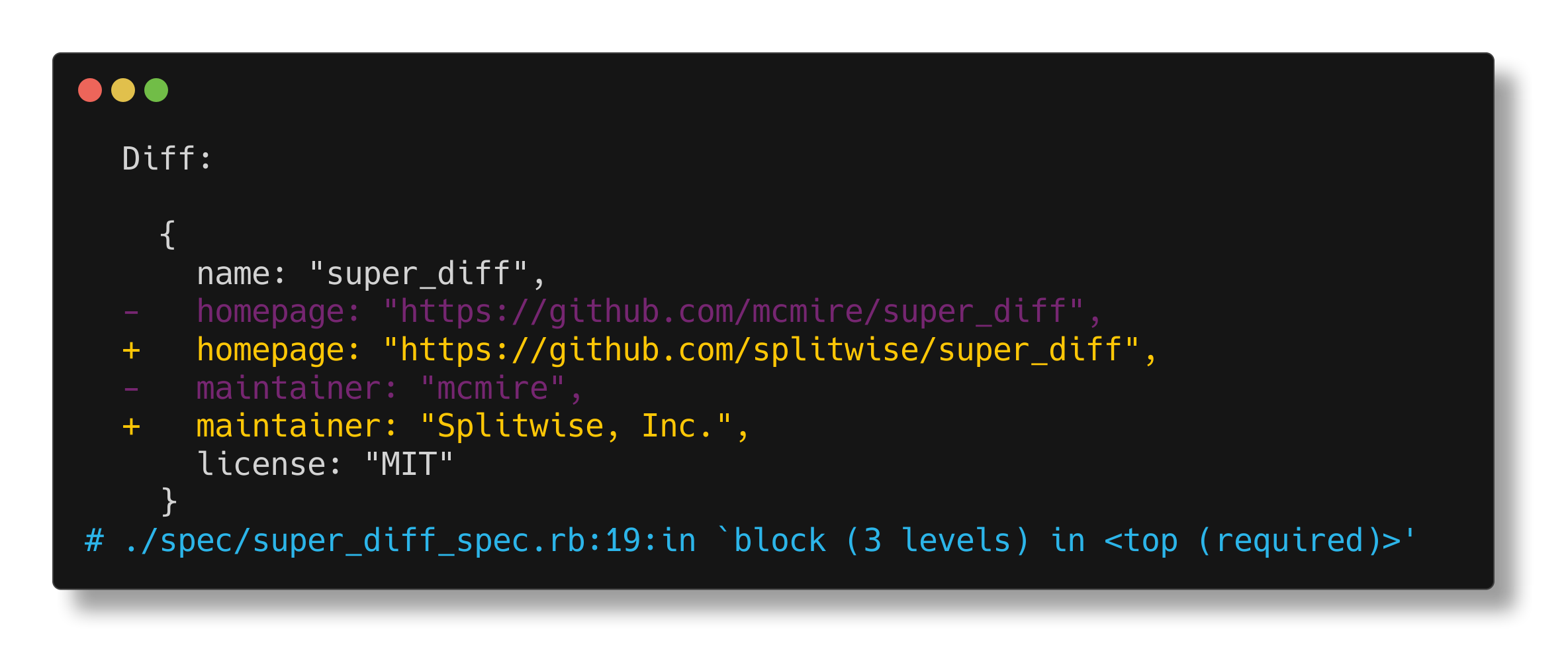
Task: Click the "<top (required)>" backtrace text
Action: point(1259,541)
